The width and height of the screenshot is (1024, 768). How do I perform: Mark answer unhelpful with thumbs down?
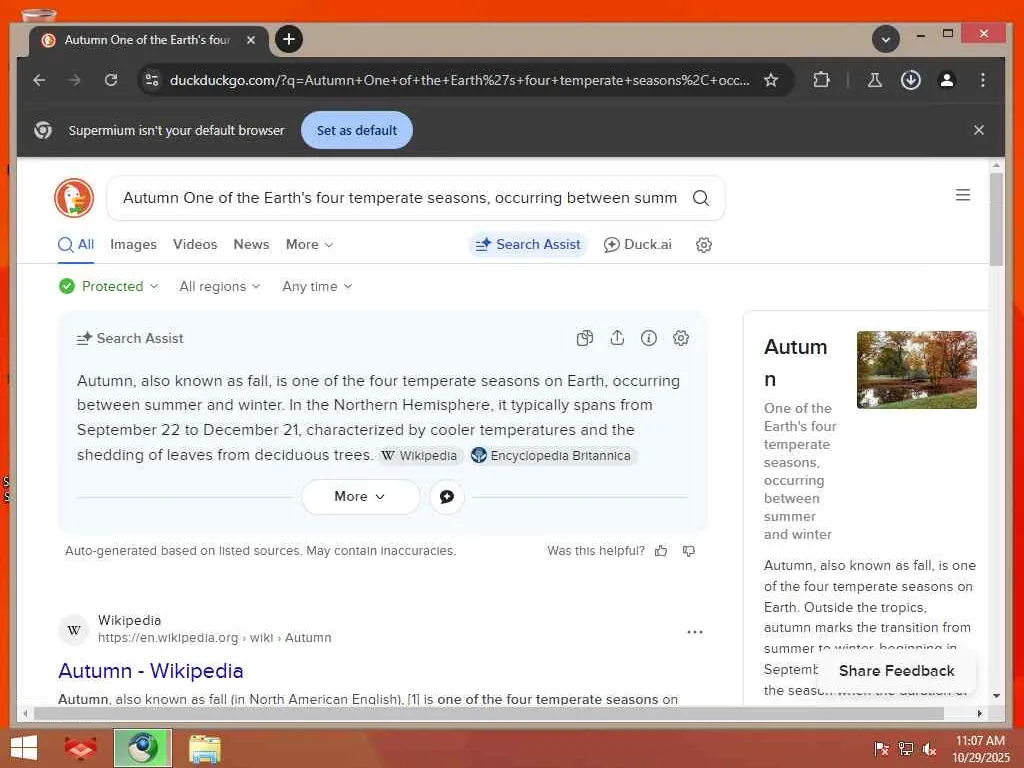coord(688,551)
